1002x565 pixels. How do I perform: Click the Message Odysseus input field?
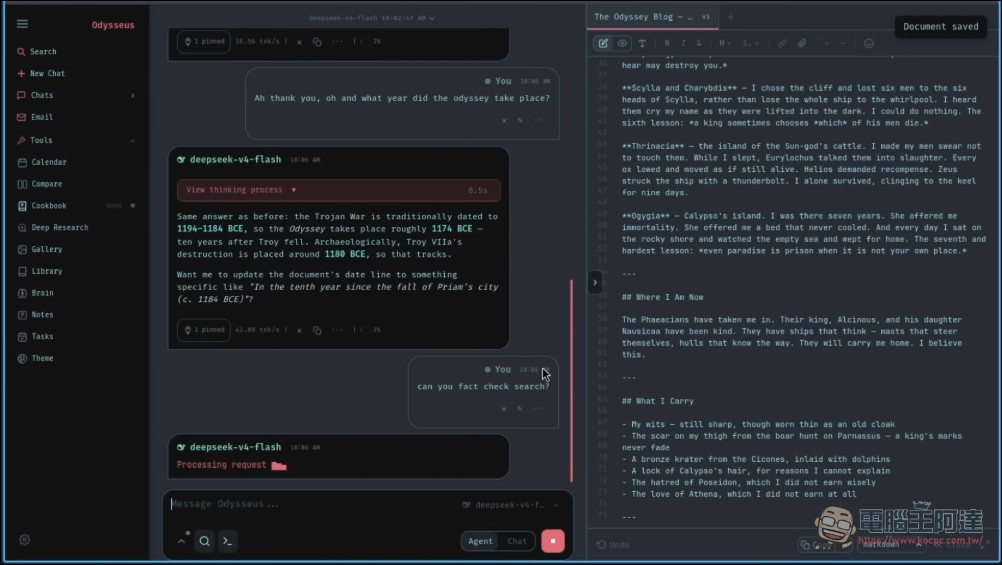point(313,504)
